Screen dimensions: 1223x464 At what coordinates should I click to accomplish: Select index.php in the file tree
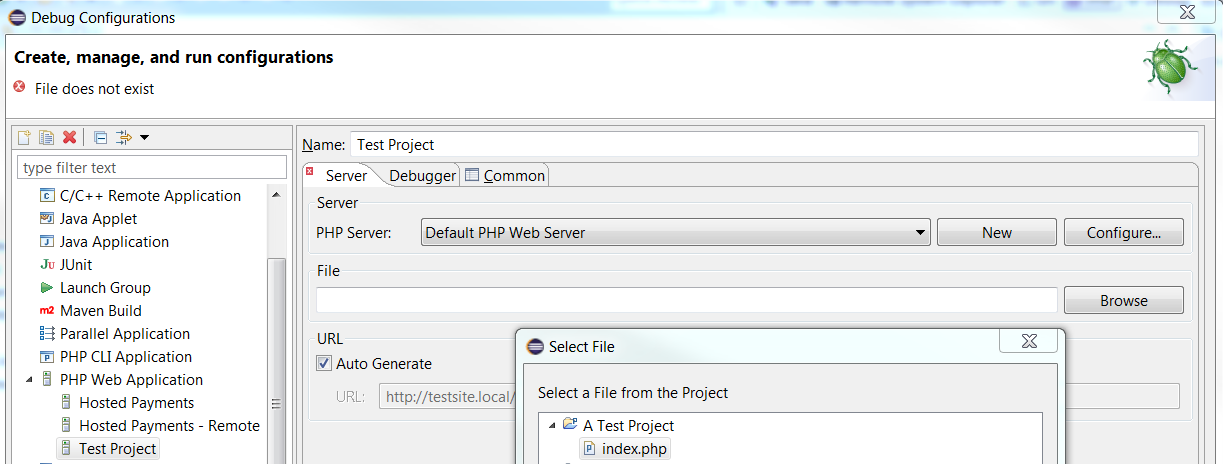[633, 449]
